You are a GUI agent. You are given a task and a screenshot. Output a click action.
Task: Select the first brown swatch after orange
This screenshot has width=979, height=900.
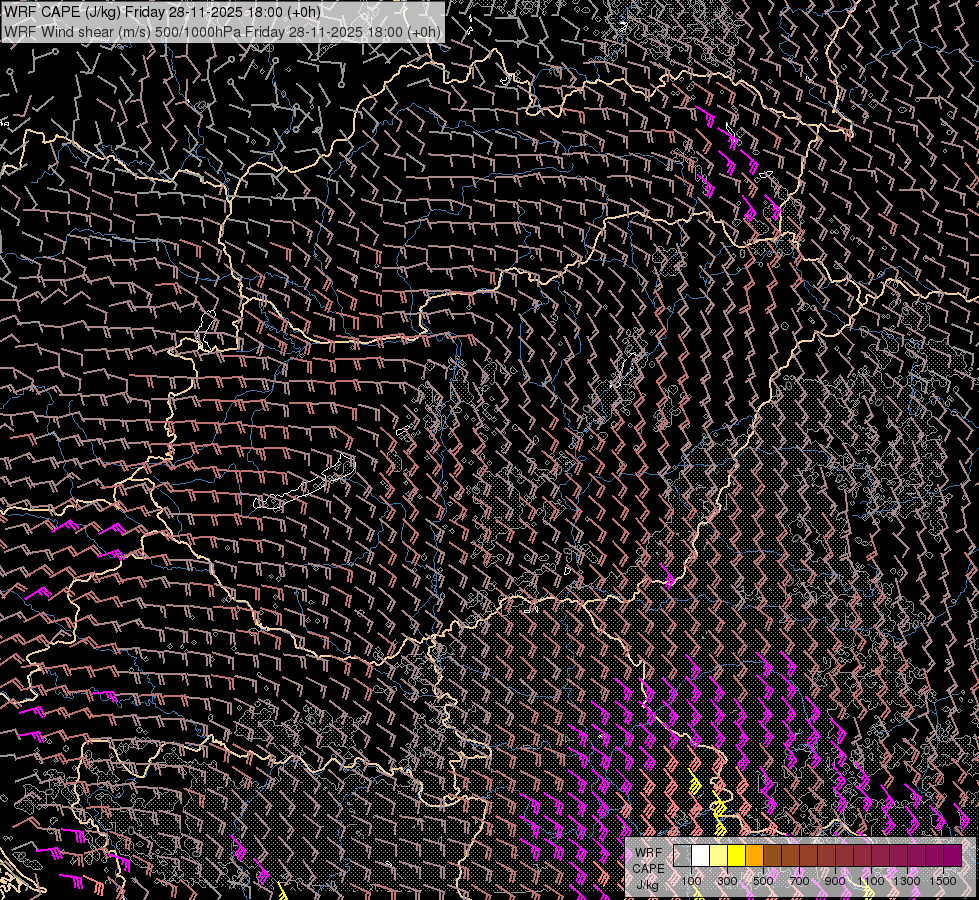pyautogui.click(x=772, y=856)
